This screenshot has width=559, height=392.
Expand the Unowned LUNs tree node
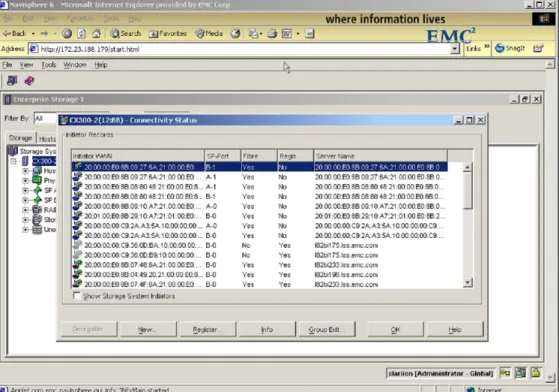pyautogui.click(x=25, y=229)
